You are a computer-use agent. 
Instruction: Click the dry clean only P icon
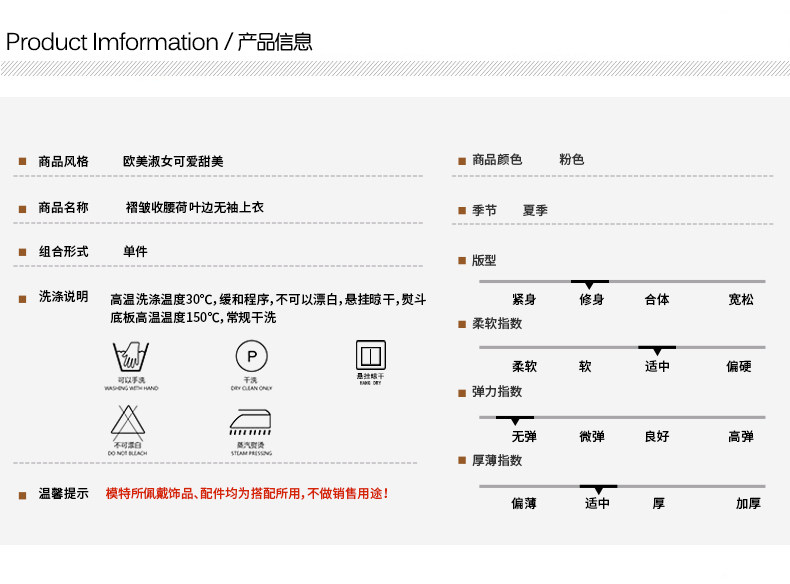coord(251,356)
